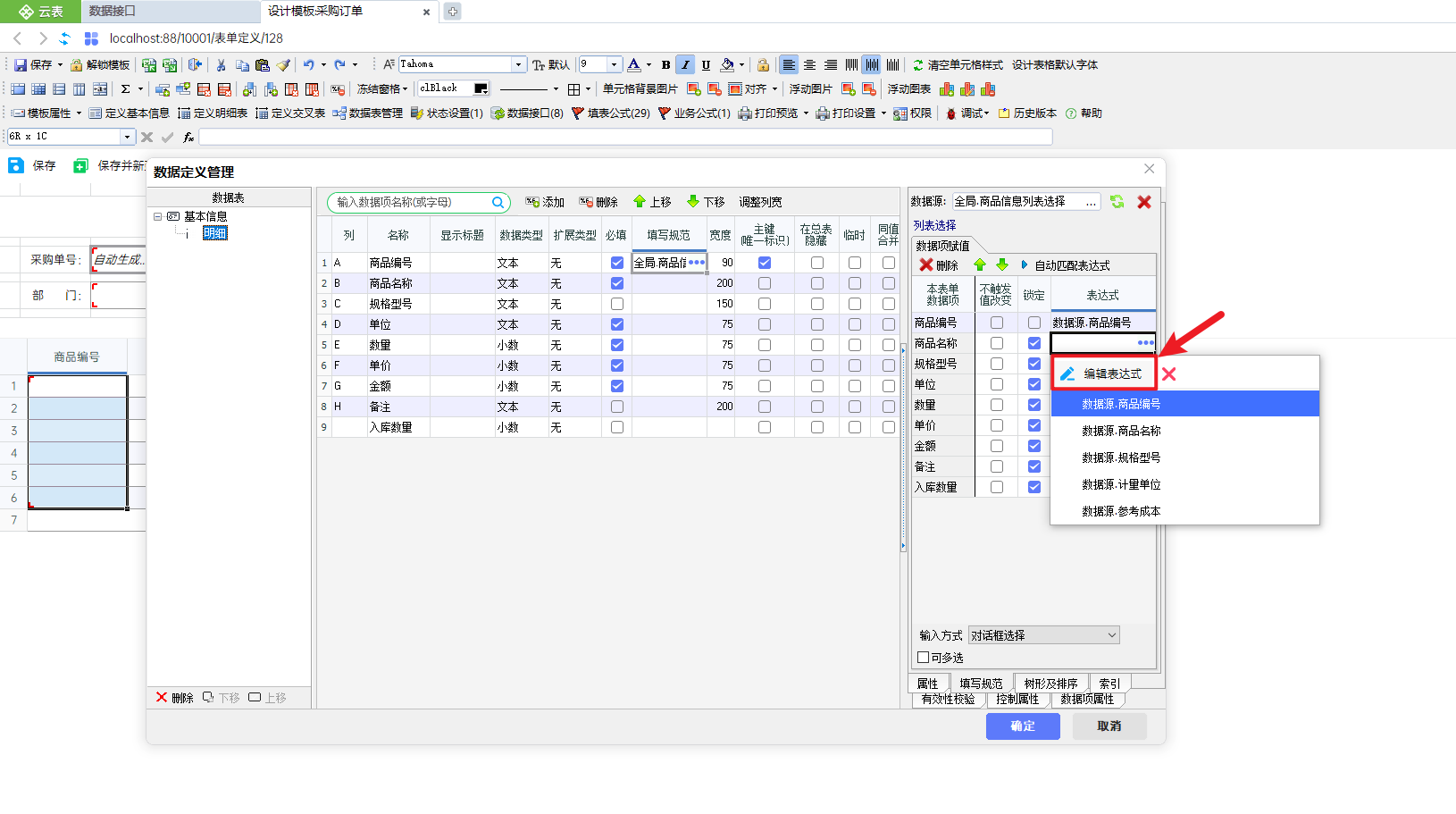This screenshot has width=1456, height=814.
Task: Open the Tahoma font dropdown
Action: 518,64
